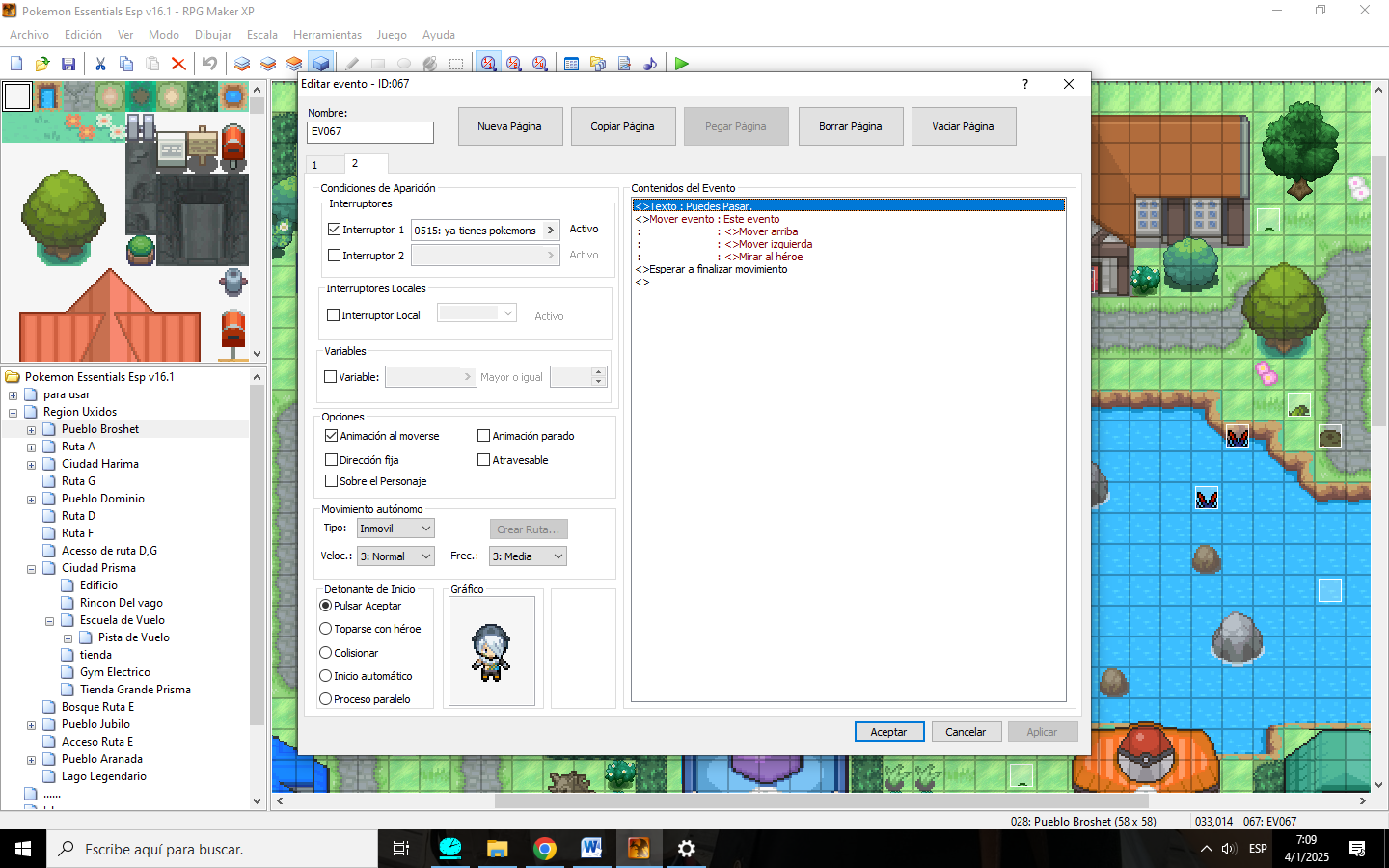
Task: Click the green Playtest arrow icon
Action: coord(682,64)
